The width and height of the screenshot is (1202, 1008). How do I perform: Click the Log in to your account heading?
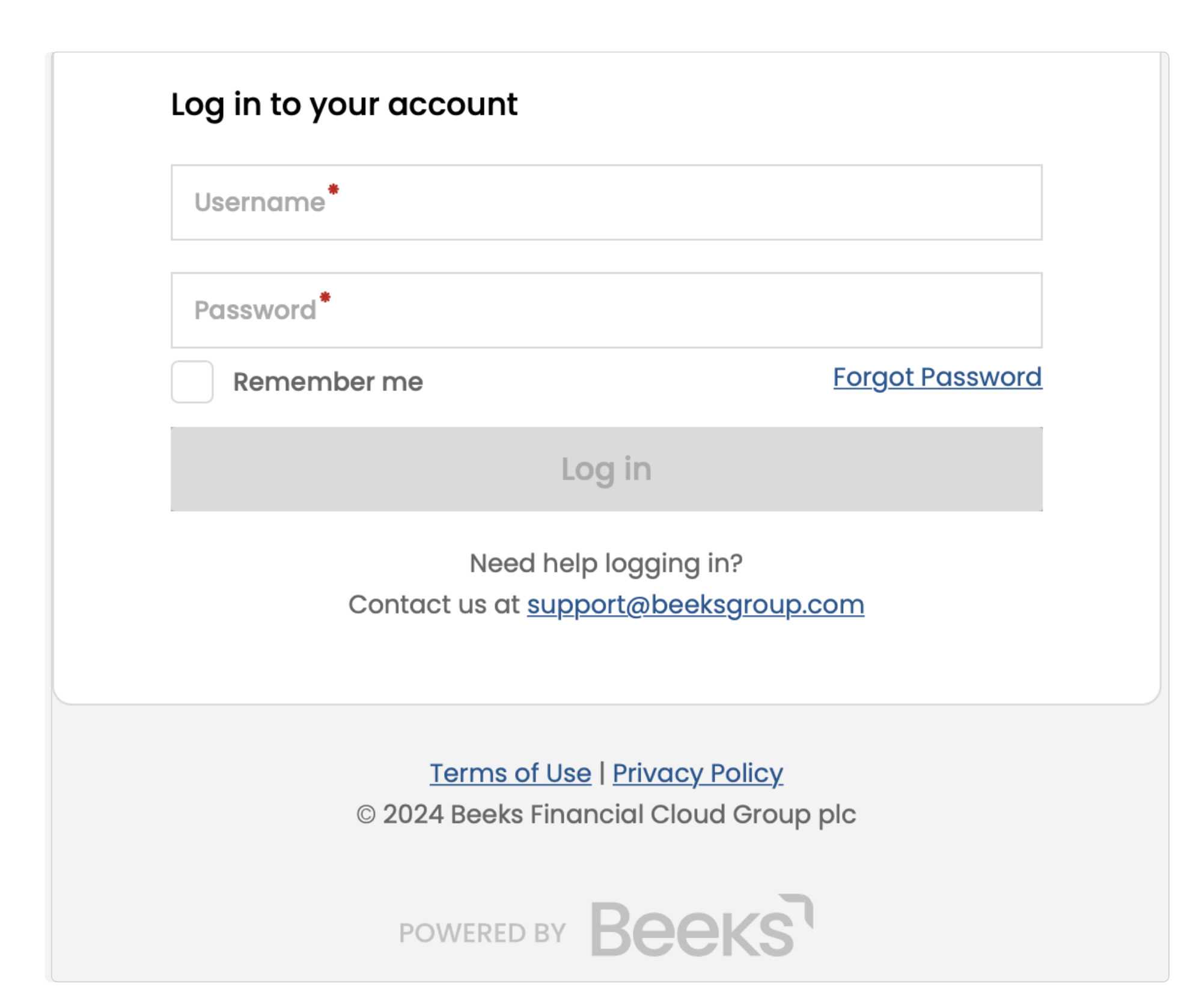344,105
